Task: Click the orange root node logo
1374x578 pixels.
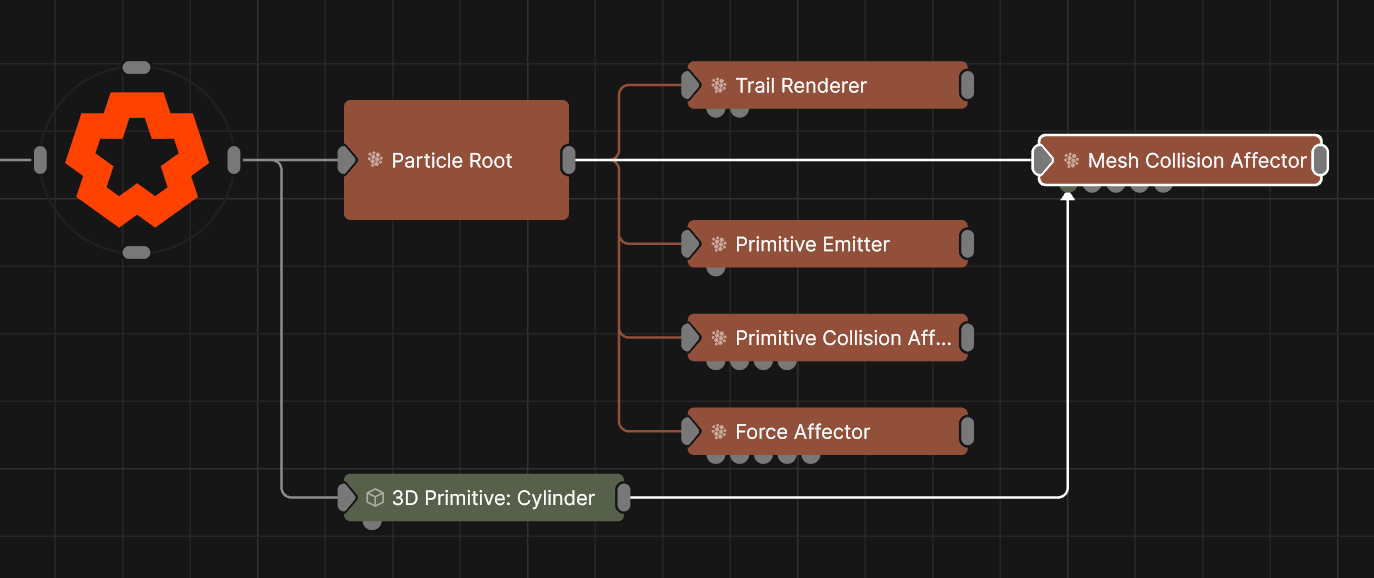Action: tap(136, 159)
